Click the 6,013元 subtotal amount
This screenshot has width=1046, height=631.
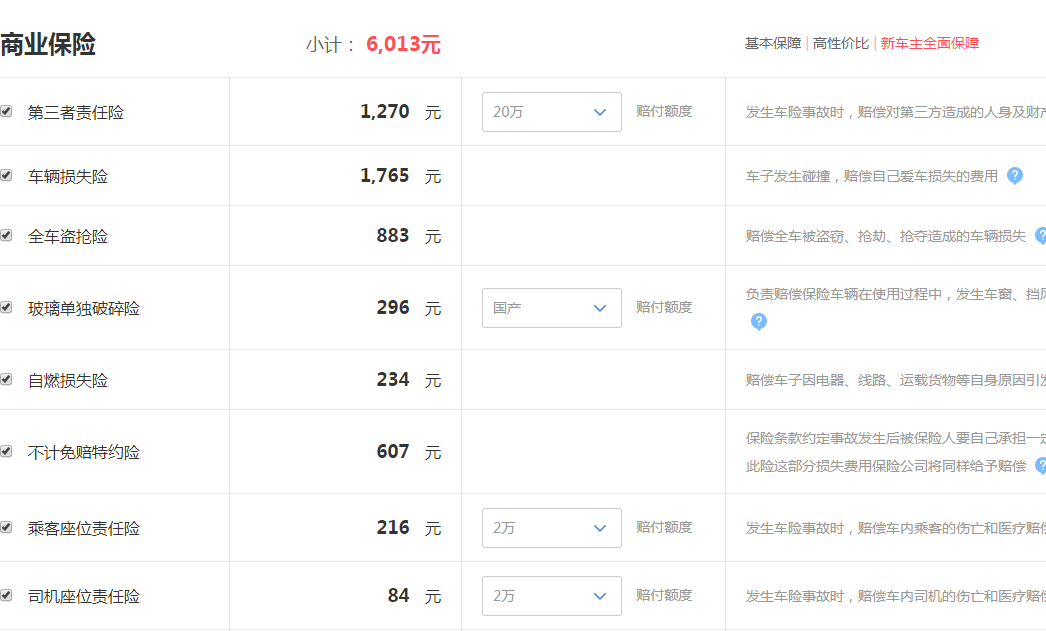click(x=404, y=45)
